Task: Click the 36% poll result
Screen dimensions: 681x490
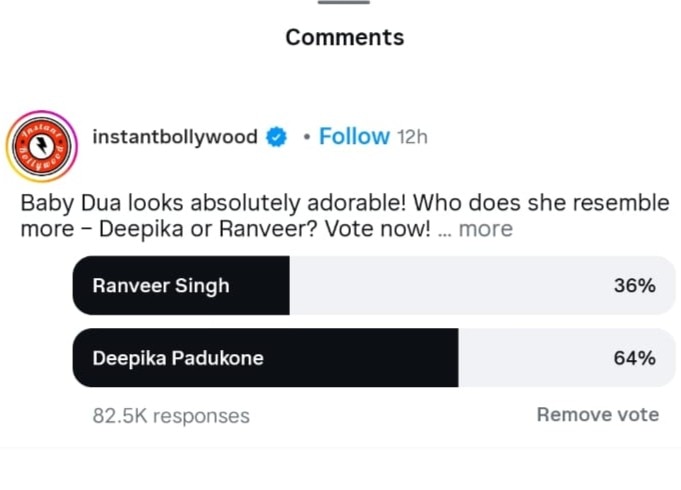Action: [634, 286]
